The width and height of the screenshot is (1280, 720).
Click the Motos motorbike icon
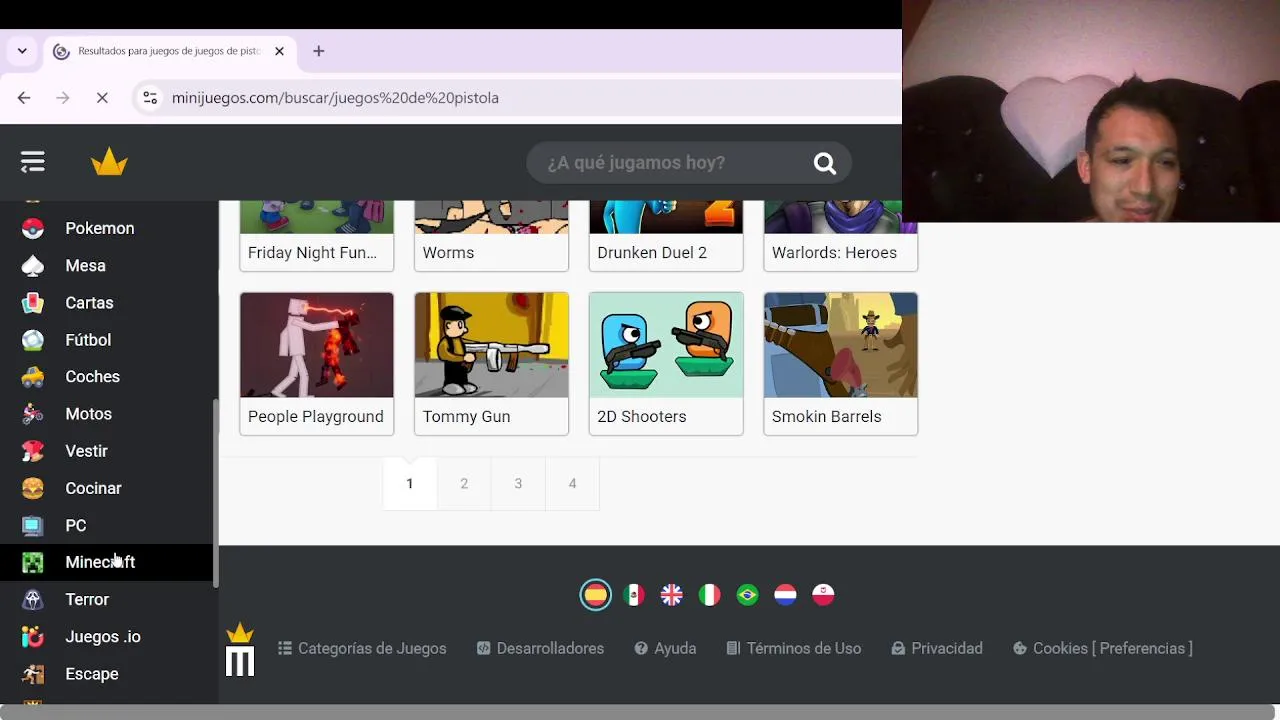coord(33,414)
